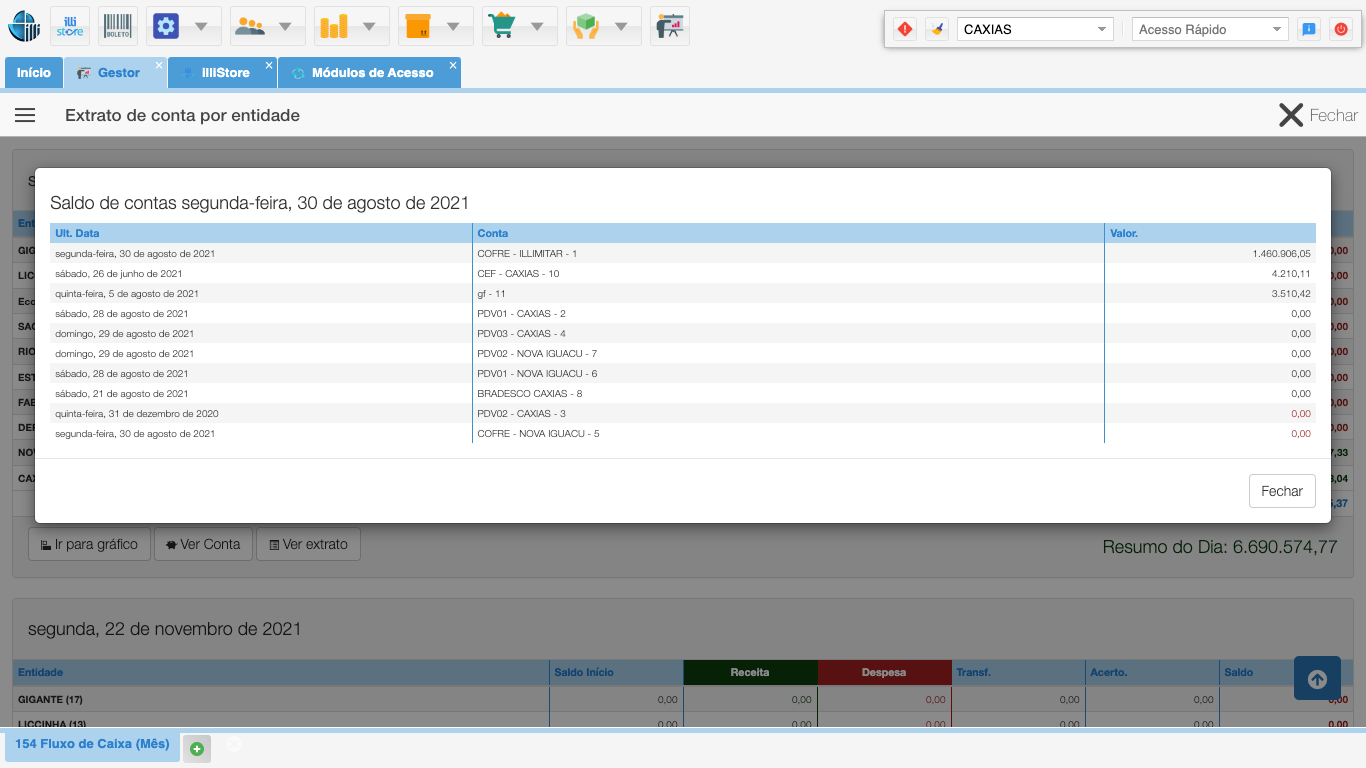
Task: Expand the shopping cart menu dropdown
Action: click(537, 26)
